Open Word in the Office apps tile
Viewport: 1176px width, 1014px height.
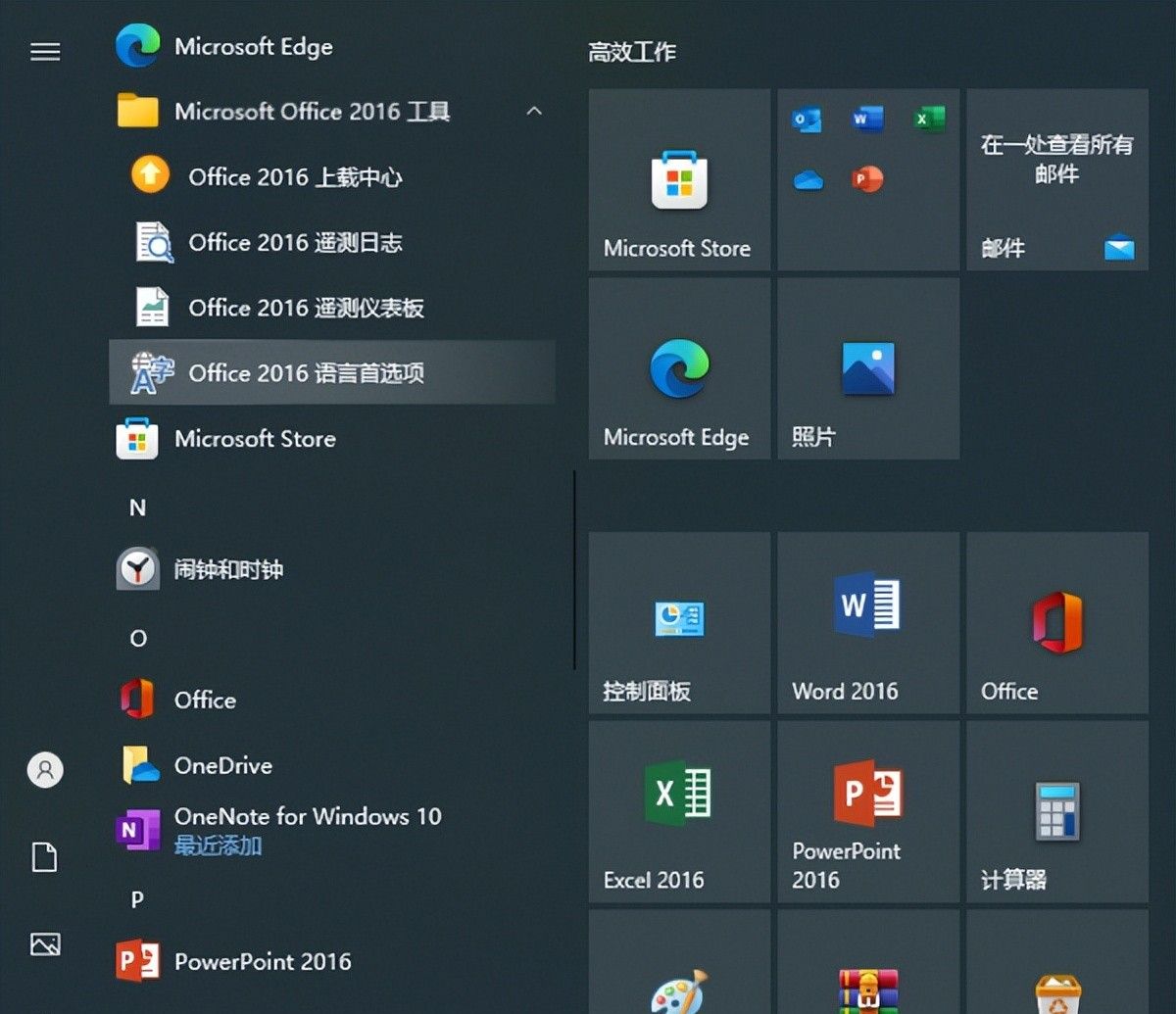point(867,120)
